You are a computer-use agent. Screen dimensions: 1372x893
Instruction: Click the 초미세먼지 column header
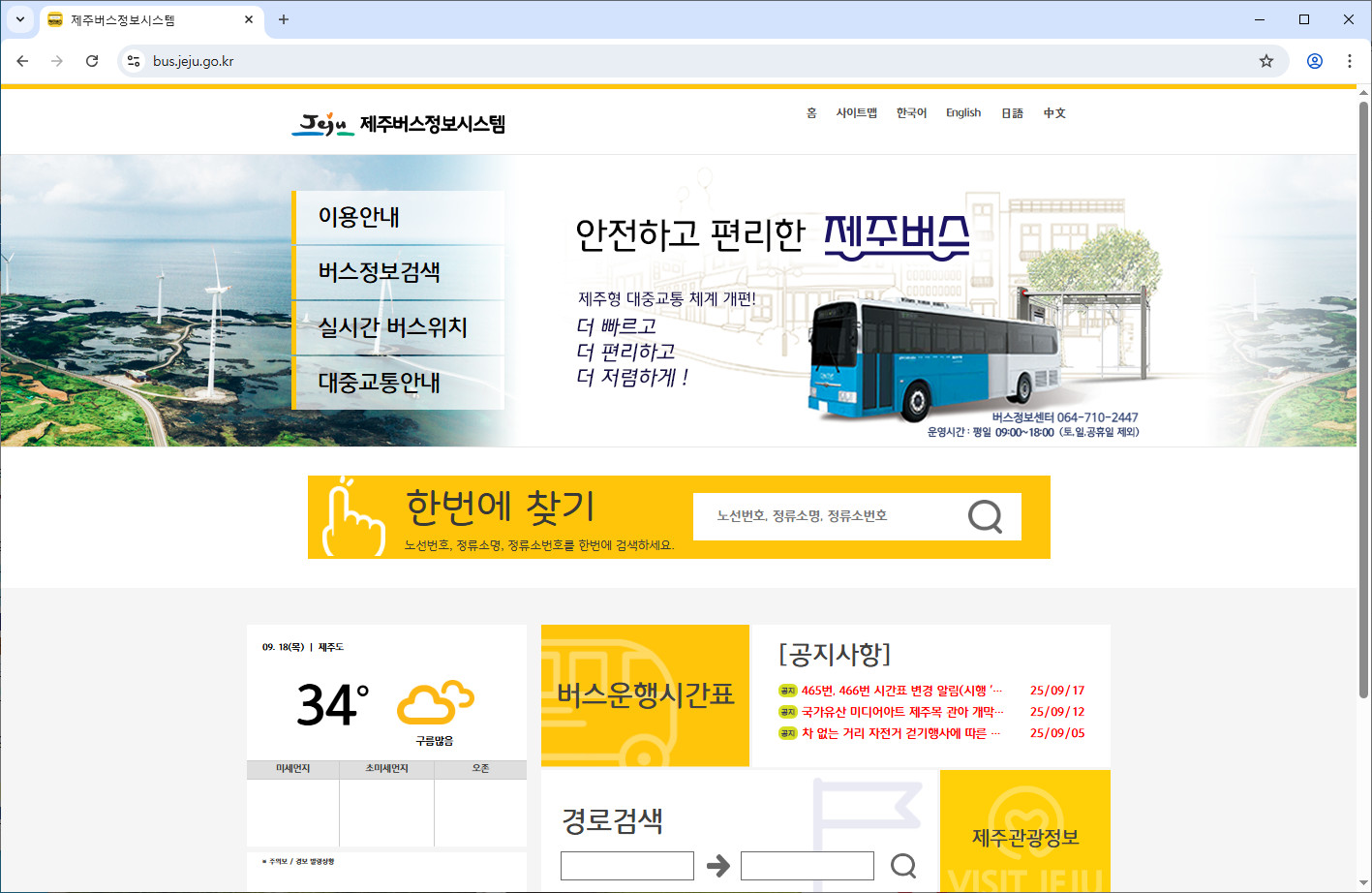tap(386, 769)
